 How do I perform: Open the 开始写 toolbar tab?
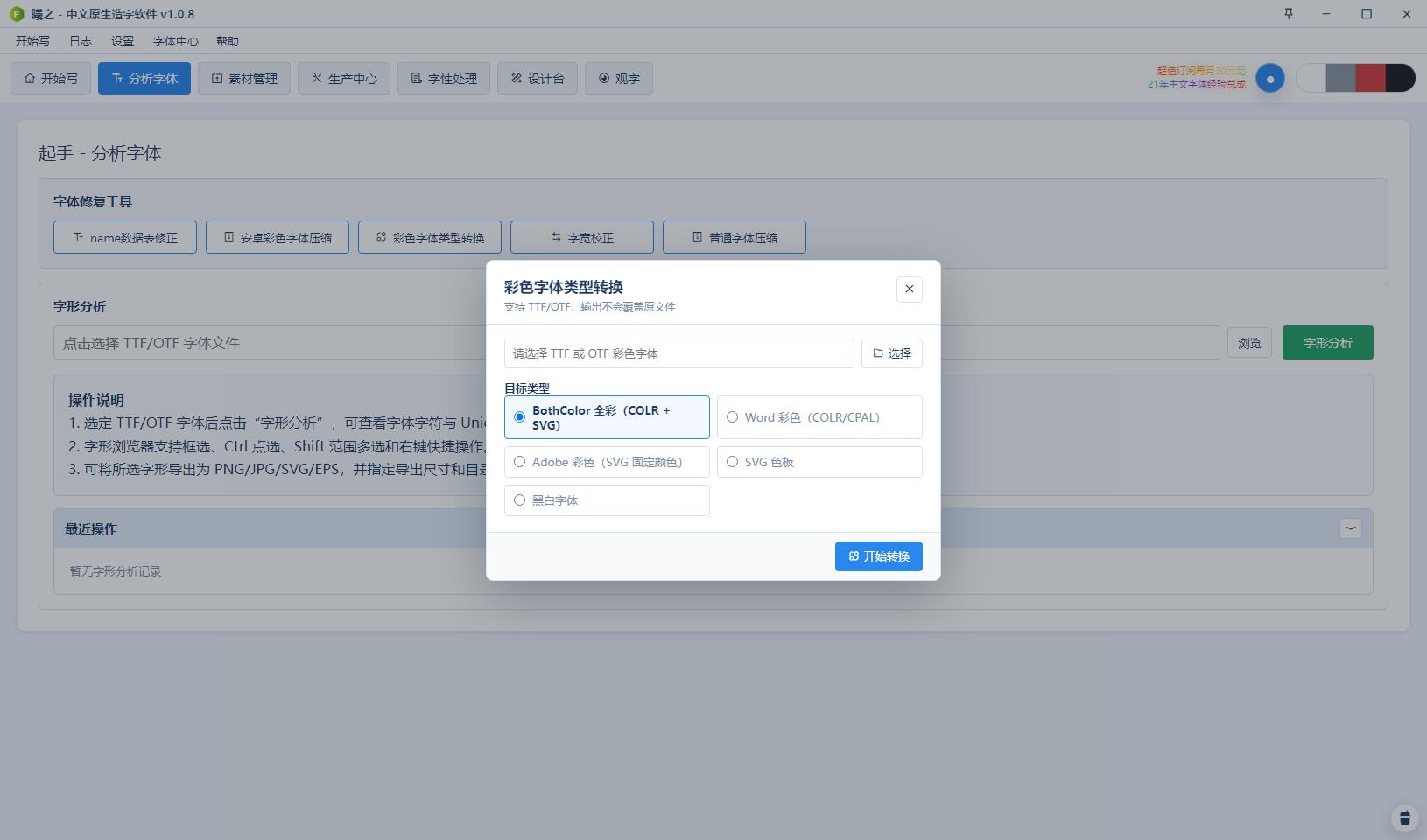(x=51, y=79)
